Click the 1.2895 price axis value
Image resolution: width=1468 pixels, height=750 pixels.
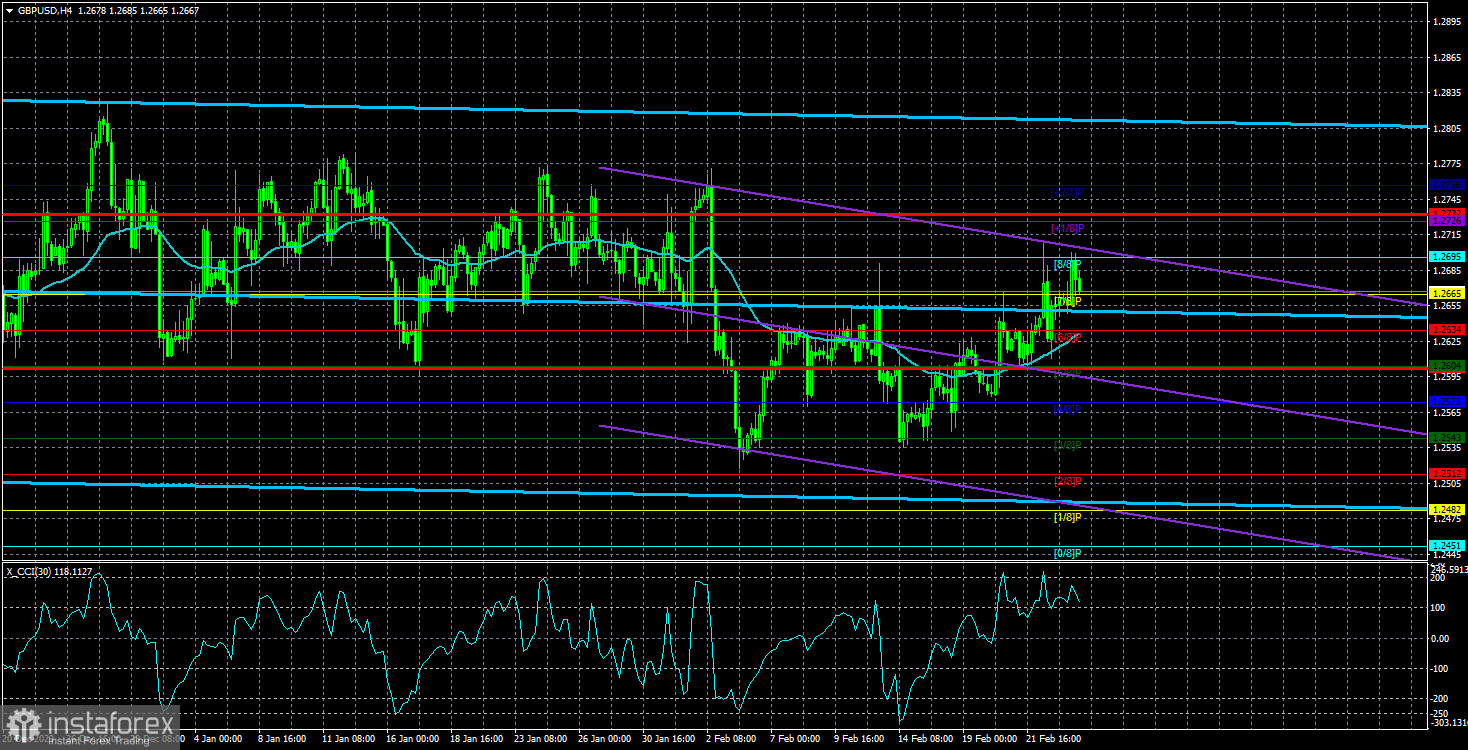[1447, 21]
